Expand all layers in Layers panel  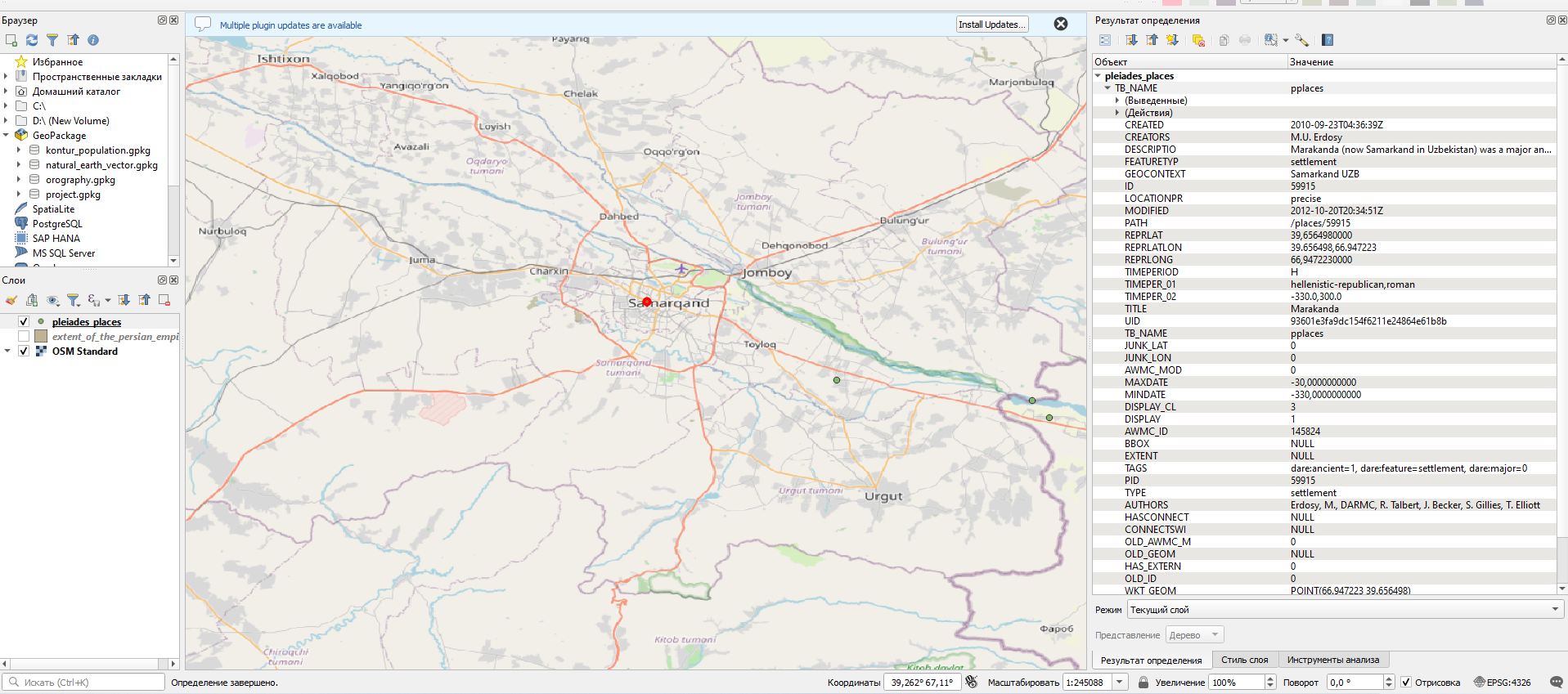(x=124, y=300)
